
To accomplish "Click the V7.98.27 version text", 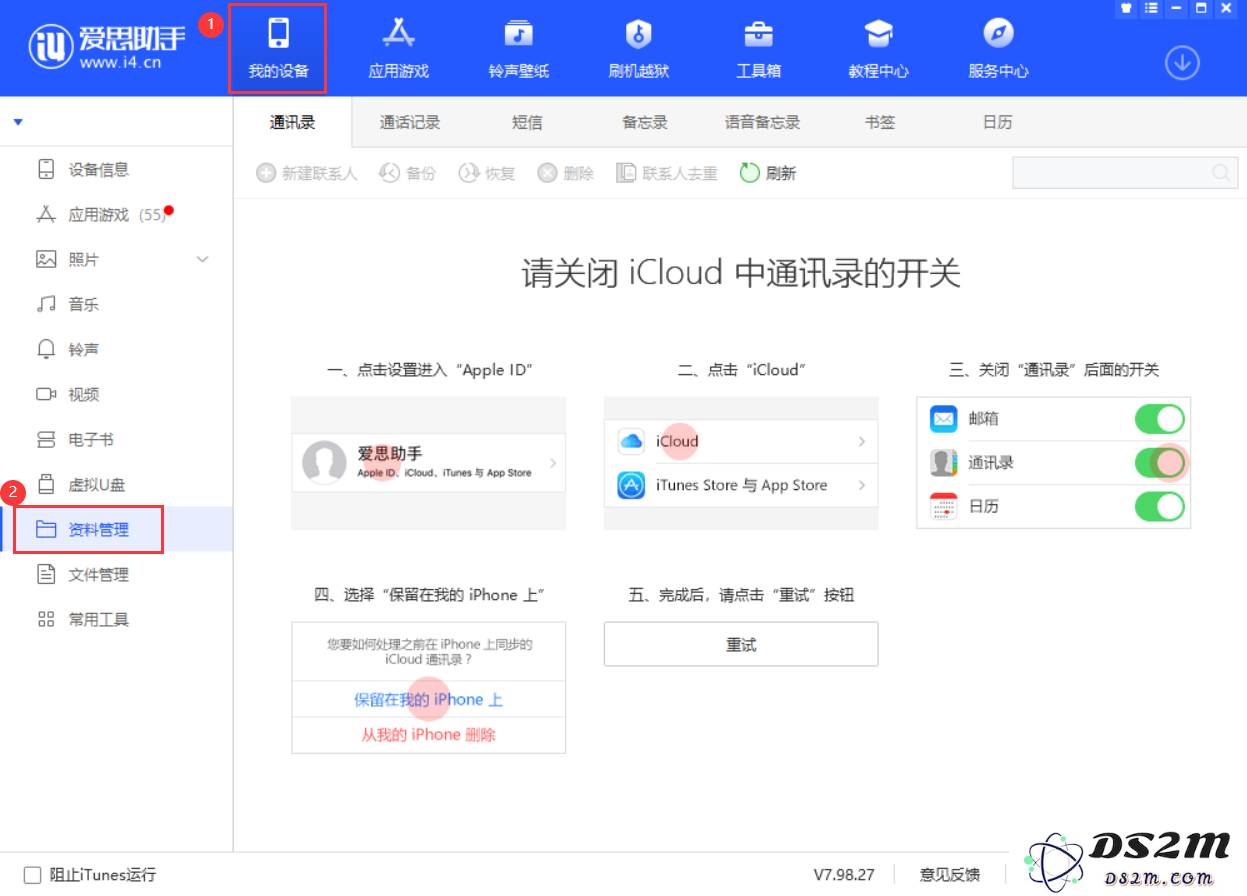I will coord(844,875).
